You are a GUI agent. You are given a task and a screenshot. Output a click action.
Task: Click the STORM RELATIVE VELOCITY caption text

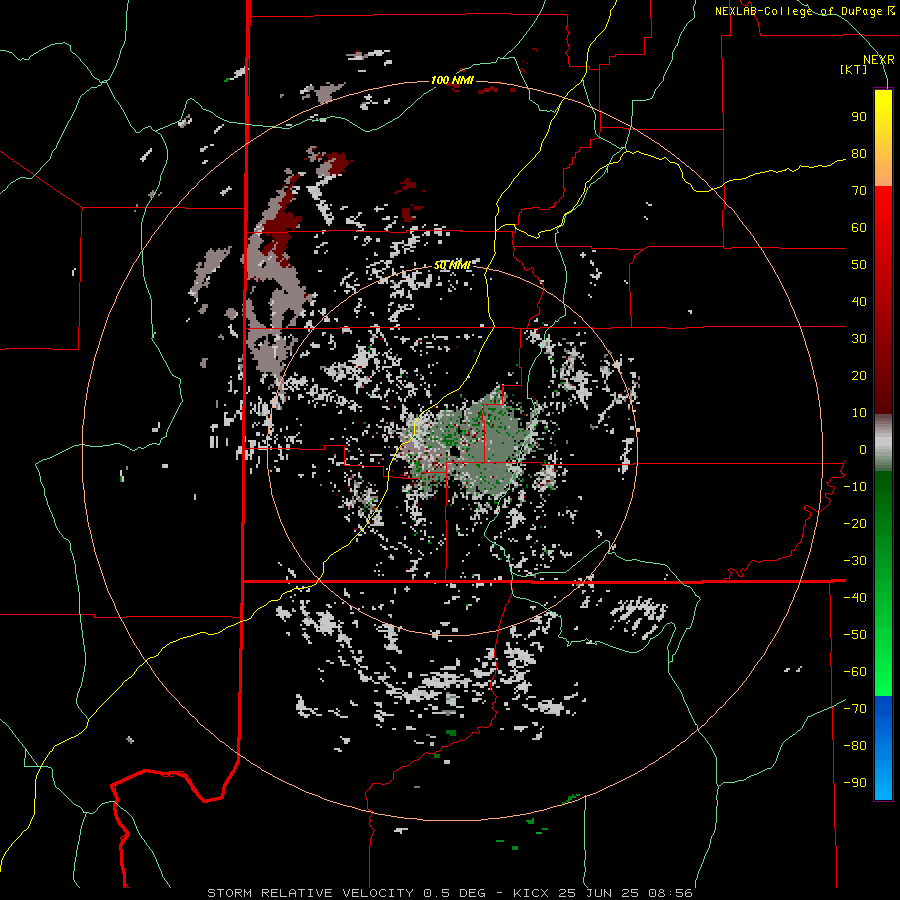[x=310, y=893]
